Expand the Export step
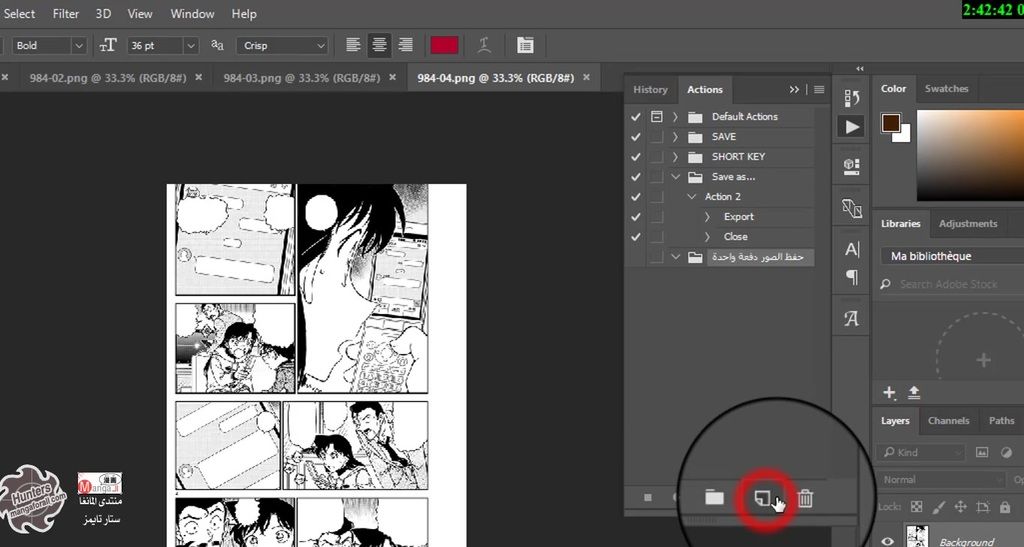 click(707, 217)
